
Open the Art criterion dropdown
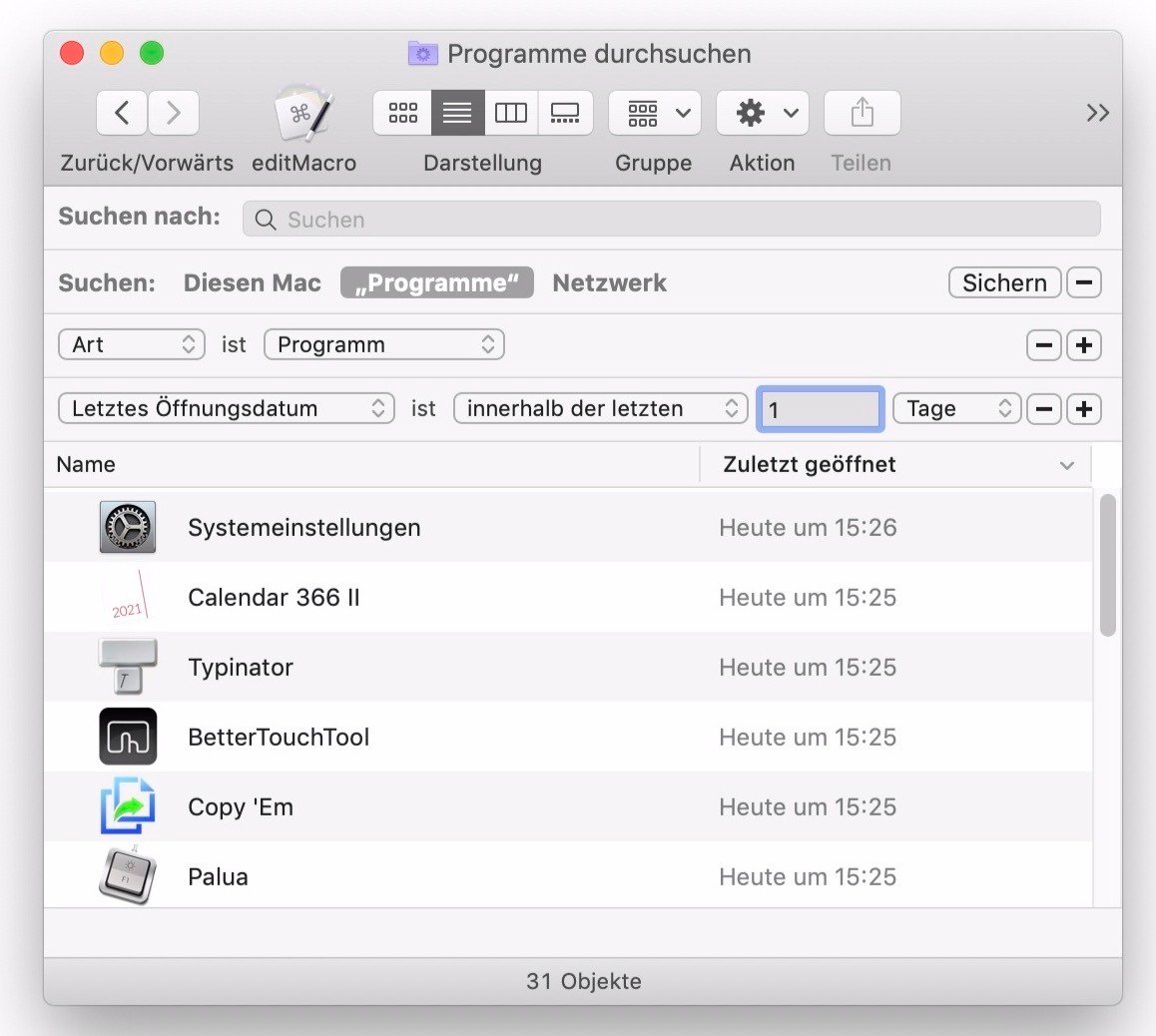[131, 345]
